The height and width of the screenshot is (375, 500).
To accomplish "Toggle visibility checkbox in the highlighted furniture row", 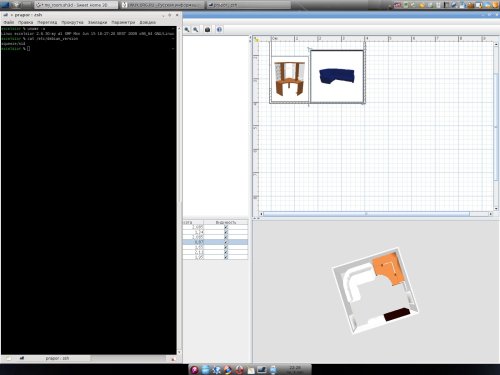I will coord(226,242).
